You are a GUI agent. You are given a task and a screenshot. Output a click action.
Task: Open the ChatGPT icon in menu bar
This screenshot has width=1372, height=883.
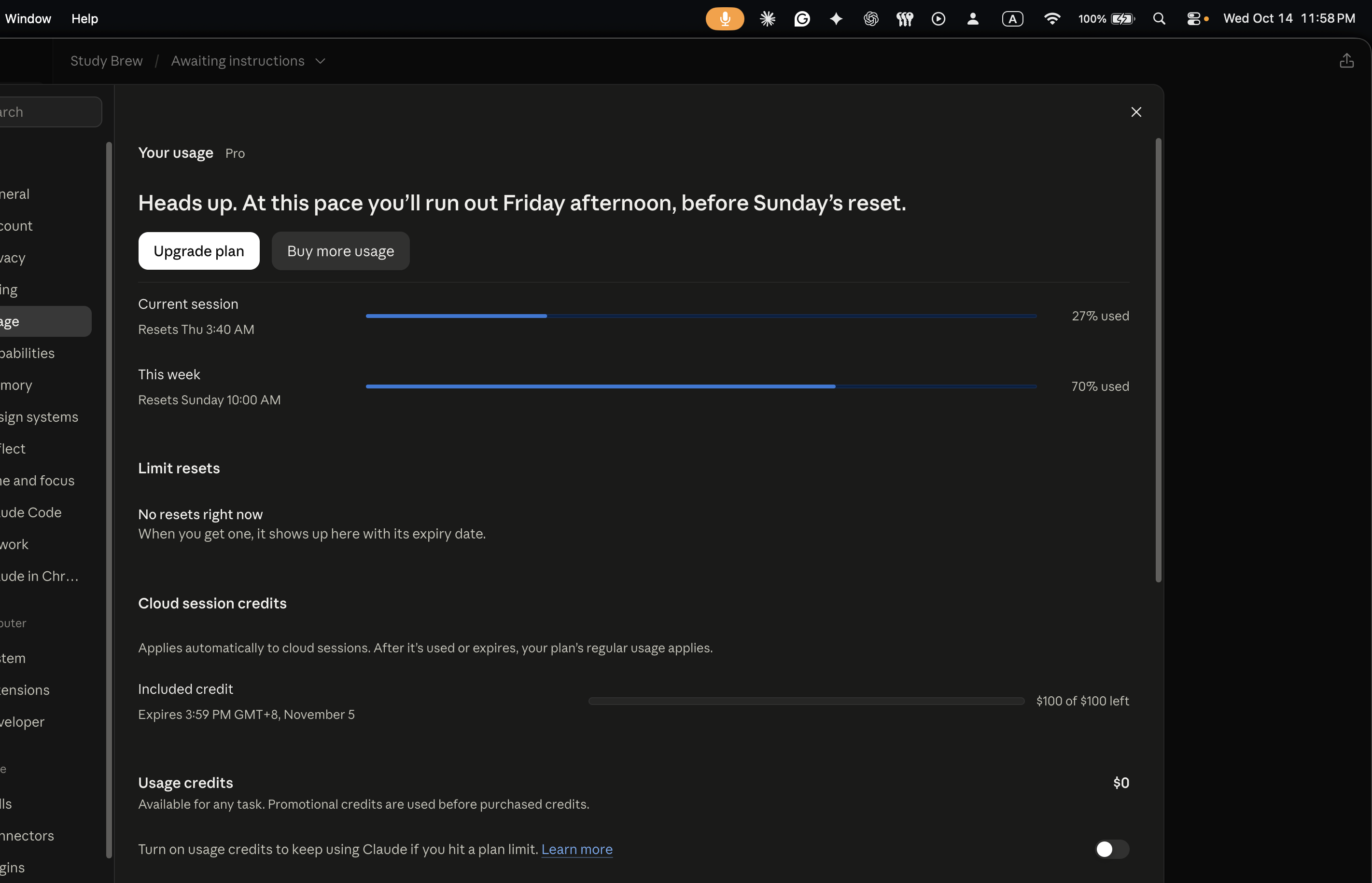[871, 19]
